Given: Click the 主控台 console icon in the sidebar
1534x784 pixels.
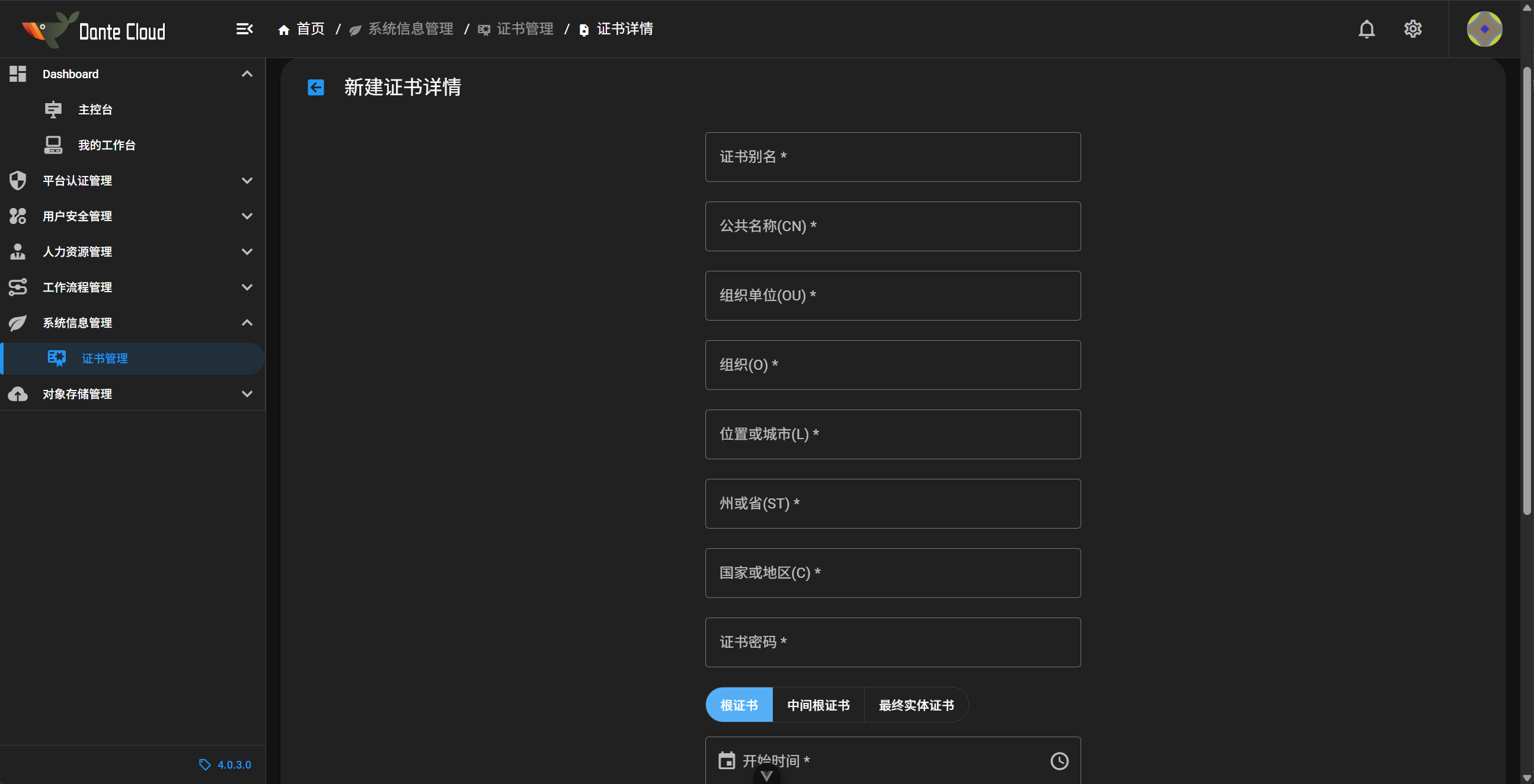Looking at the screenshot, I should pyautogui.click(x=53, y=109).
